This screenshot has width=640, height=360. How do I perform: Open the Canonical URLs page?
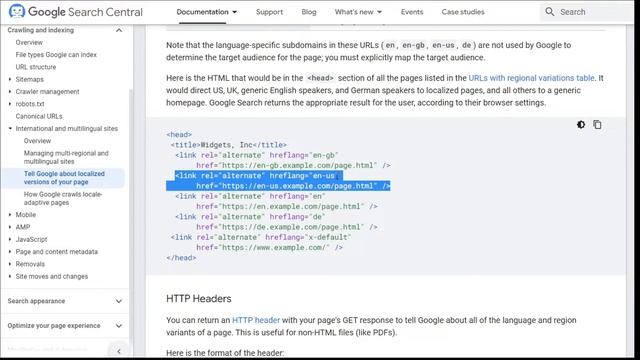[x=39, y=116]
